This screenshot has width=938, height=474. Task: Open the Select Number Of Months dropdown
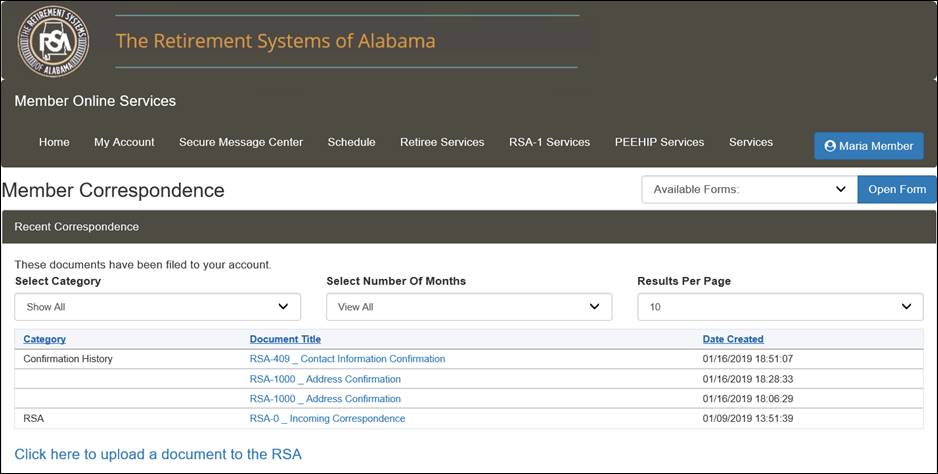(x=469, y=307)
